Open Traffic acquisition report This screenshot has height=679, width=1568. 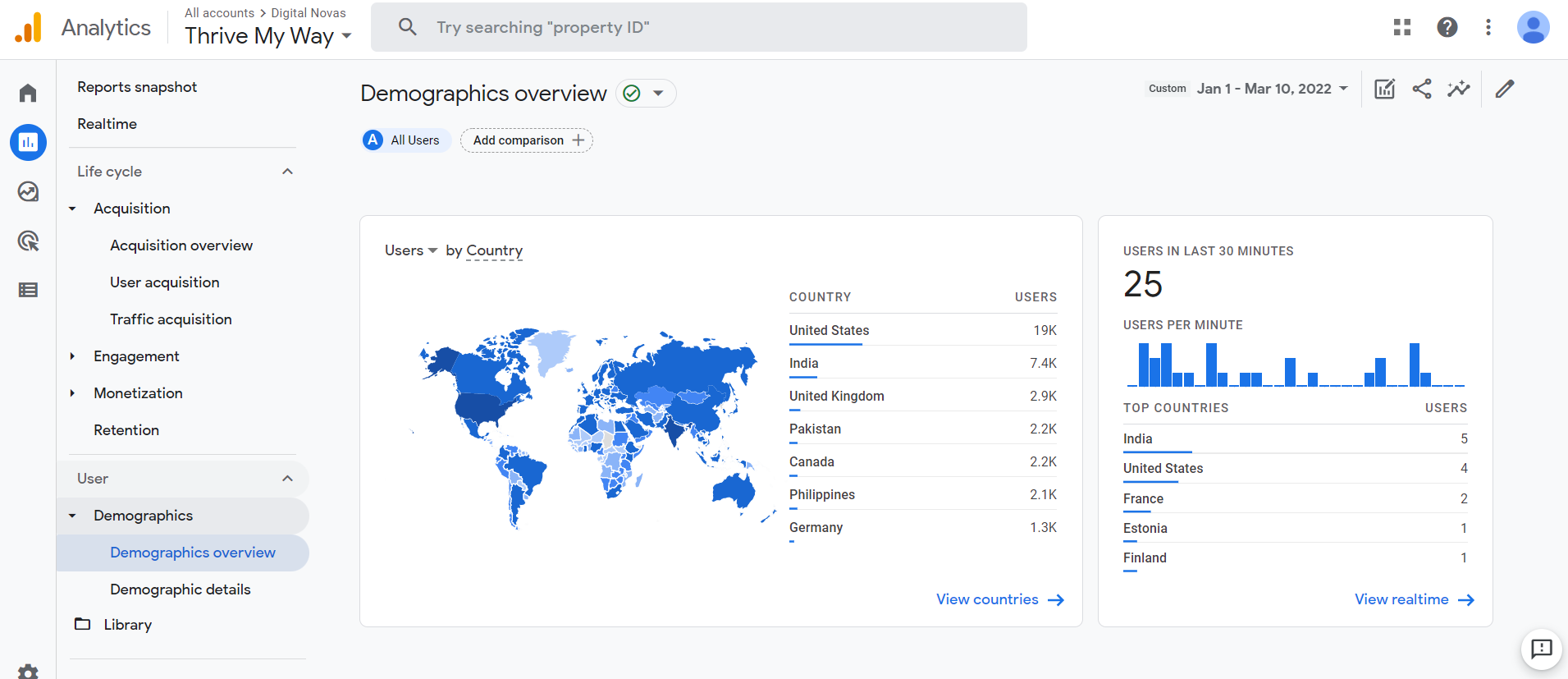(171, 319)
